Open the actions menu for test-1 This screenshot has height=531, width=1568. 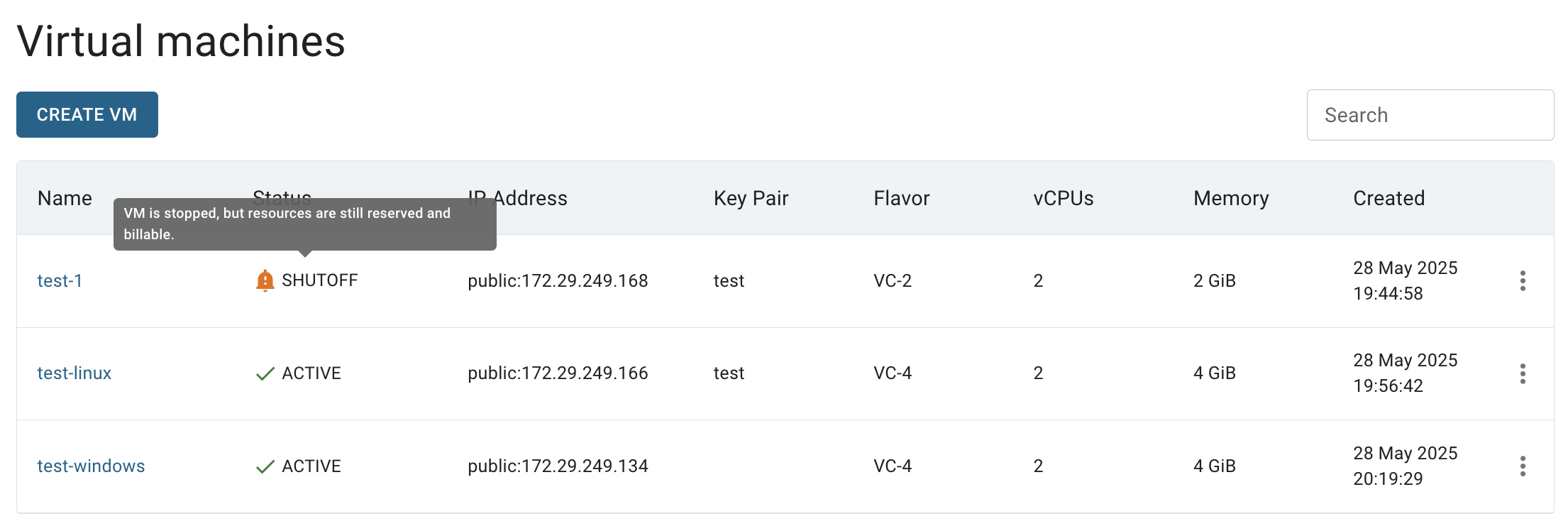(1523, 281)
